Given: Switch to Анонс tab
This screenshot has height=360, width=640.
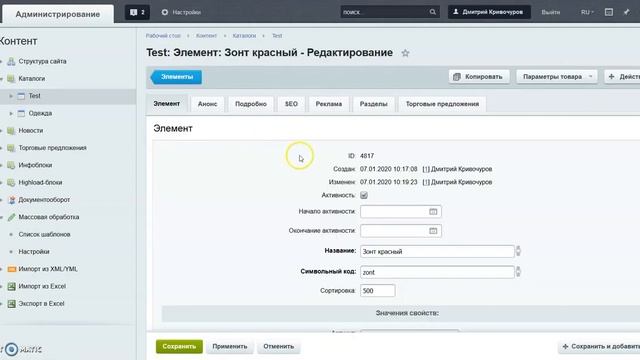Looking at the screenshot, I should (x=207, y=104).
